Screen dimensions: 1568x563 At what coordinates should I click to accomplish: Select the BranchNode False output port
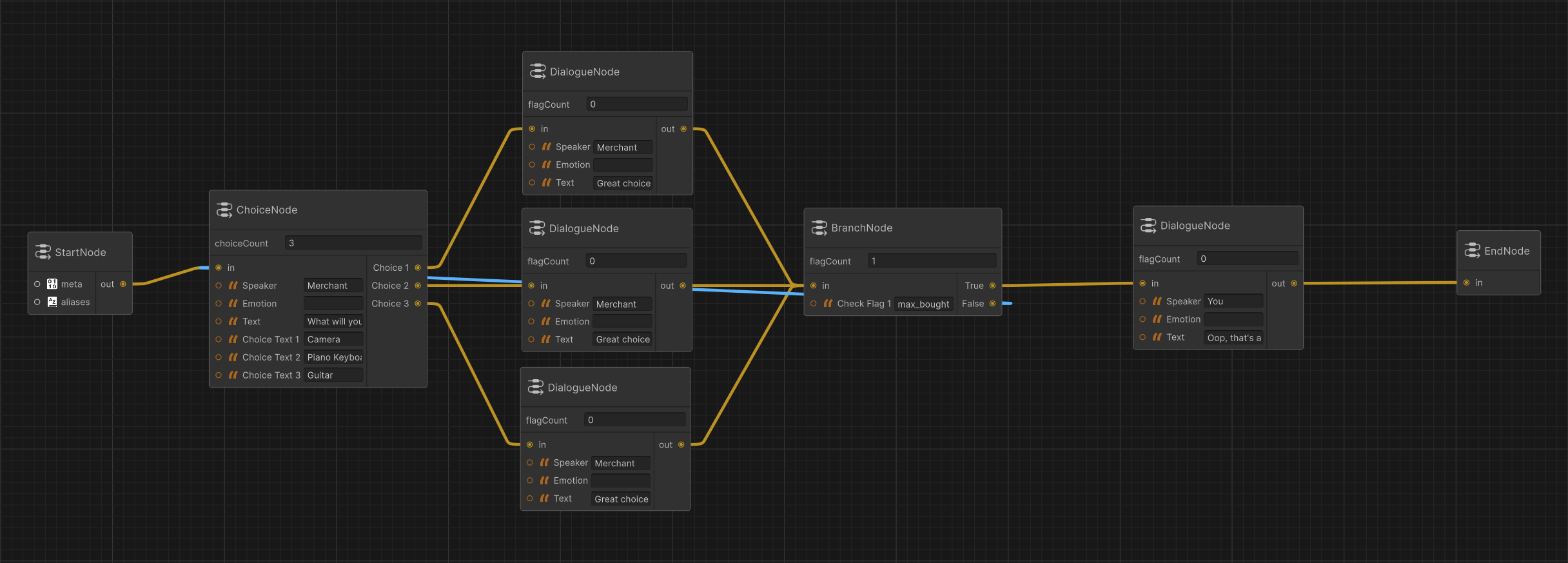992,304
